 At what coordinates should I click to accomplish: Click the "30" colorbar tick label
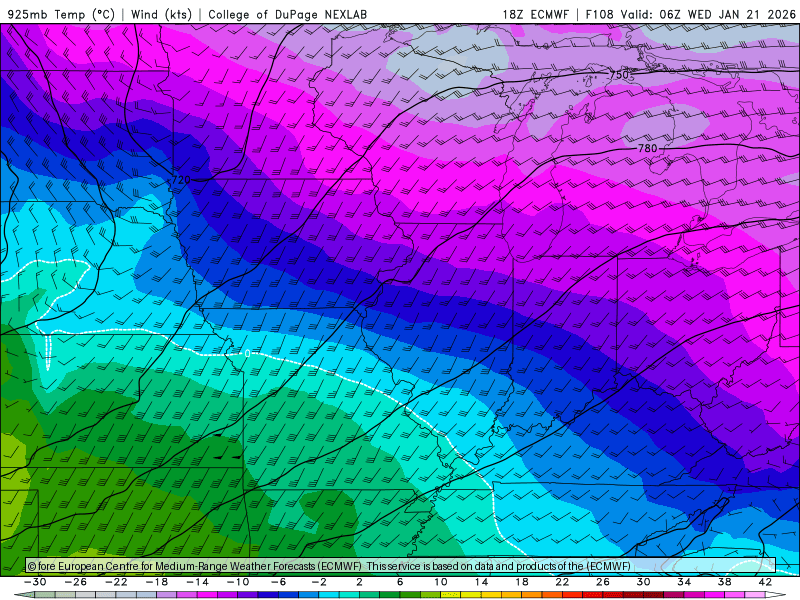643,582
